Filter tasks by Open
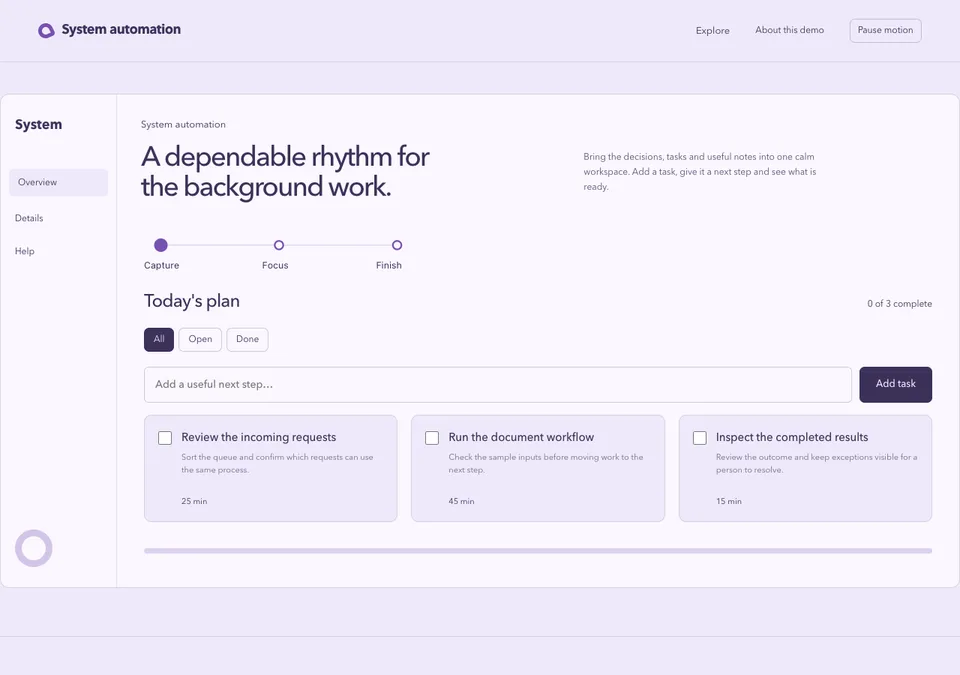Image resolution: width=960 pixels, height=675 pixels. 200,339
